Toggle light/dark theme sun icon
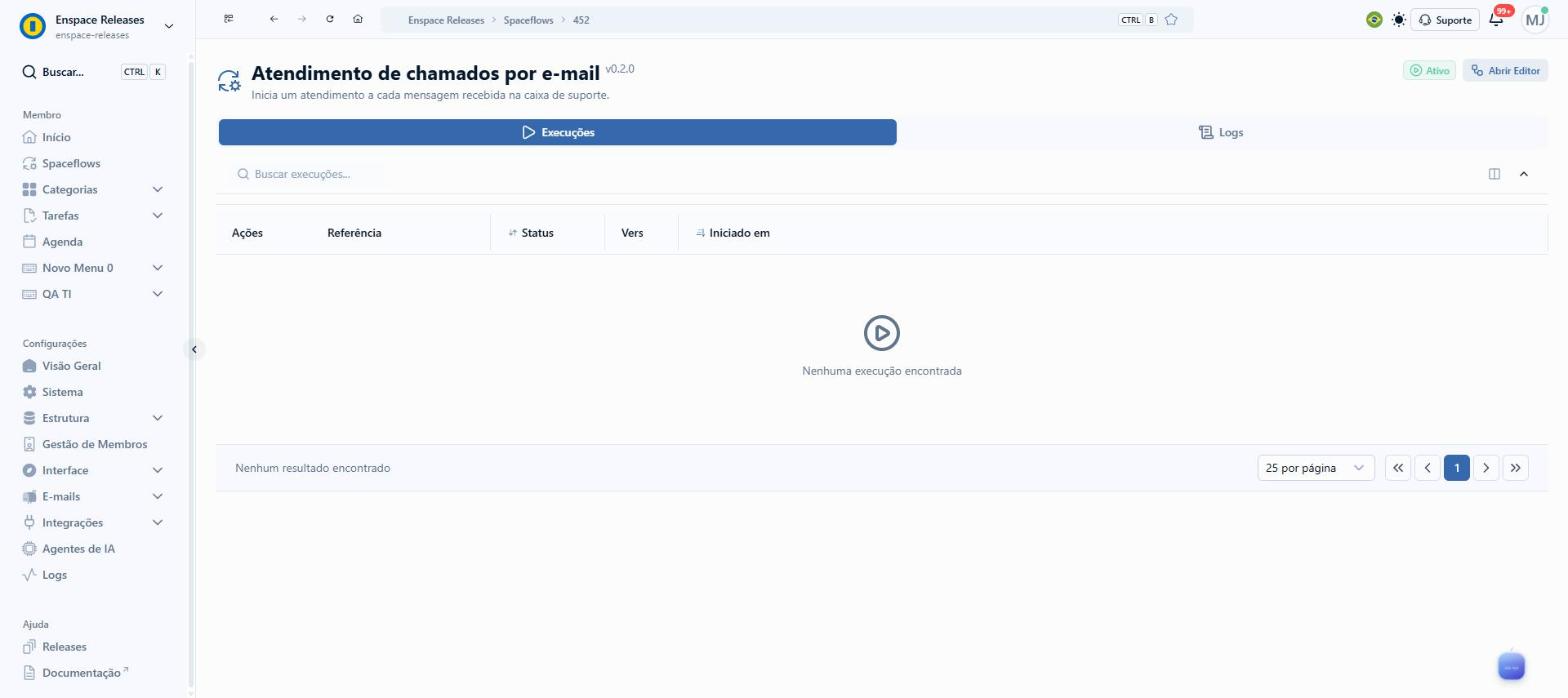Viewport: 1568px width, 698px height. pyautogui.click(x=1398, y=20)
